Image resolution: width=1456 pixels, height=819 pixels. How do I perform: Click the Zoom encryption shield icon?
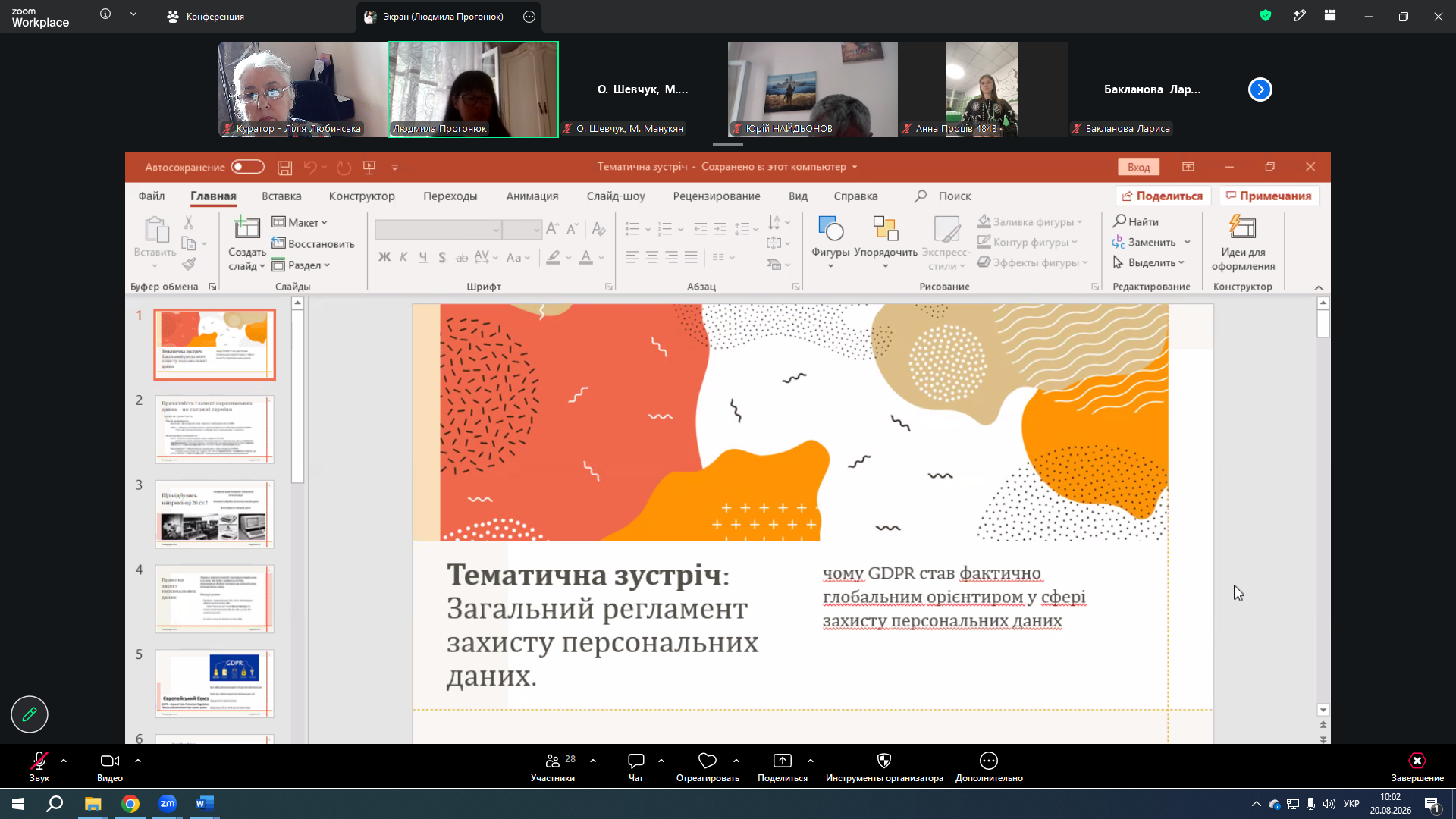(x=1265, y=15)
